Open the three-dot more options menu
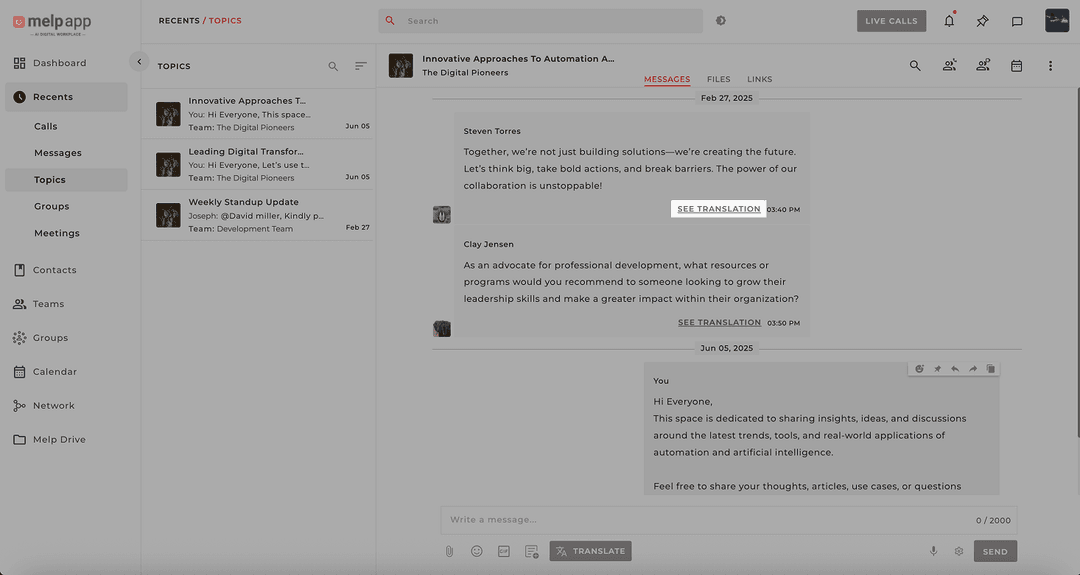This screenshot has height=575, width=1080. [x=1050, y=66]
